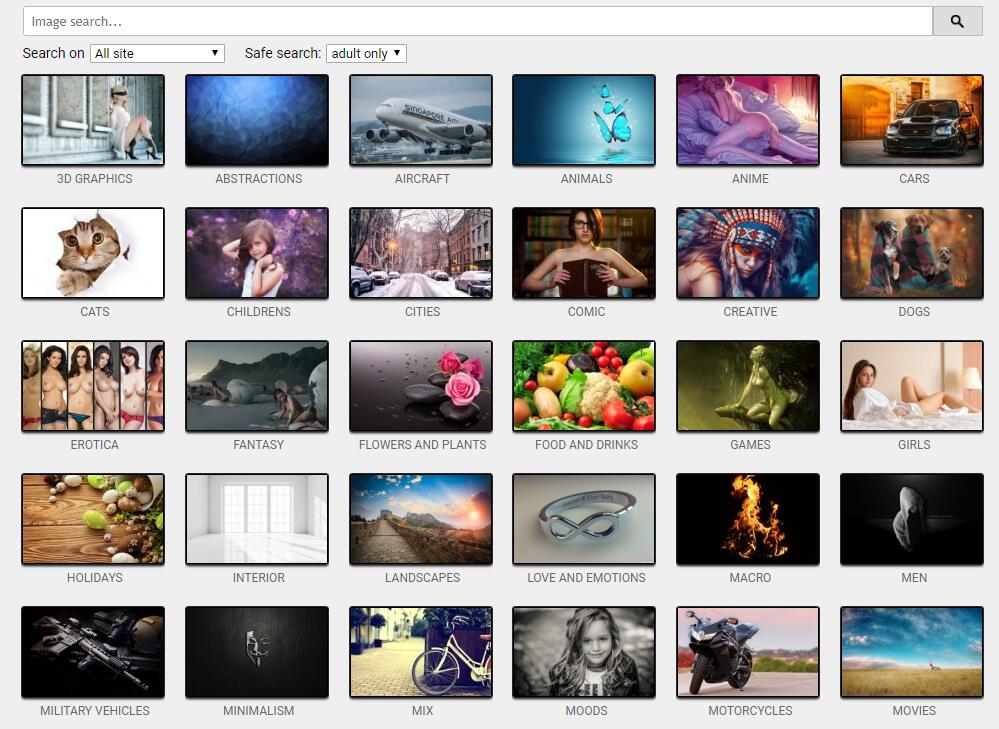Click the MILITARY VEHICLES label
Image resolution: width=999 pixels, height=729 pixels.
[95, 711]
